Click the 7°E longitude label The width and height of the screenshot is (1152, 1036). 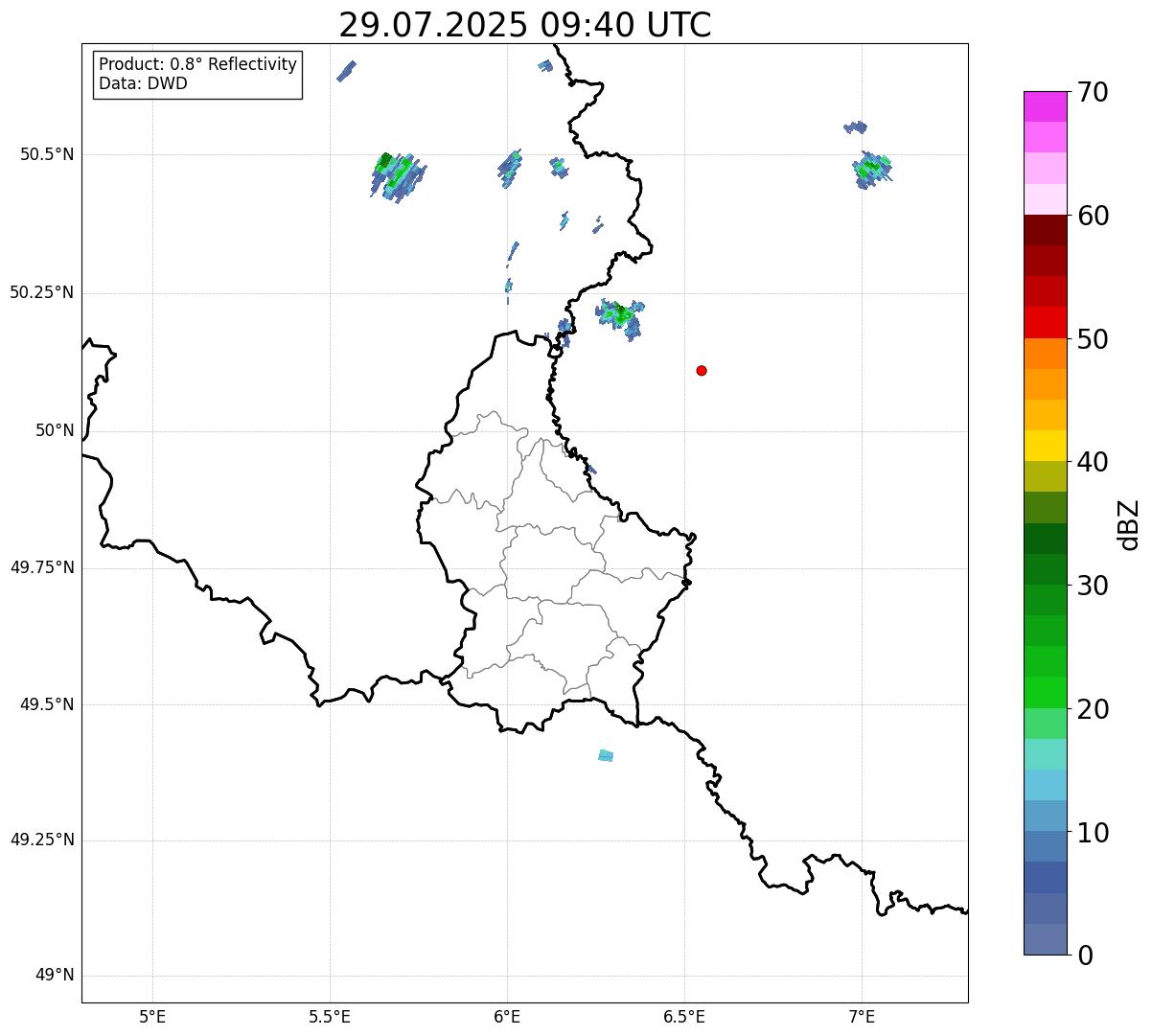(x=863, y=1017)
